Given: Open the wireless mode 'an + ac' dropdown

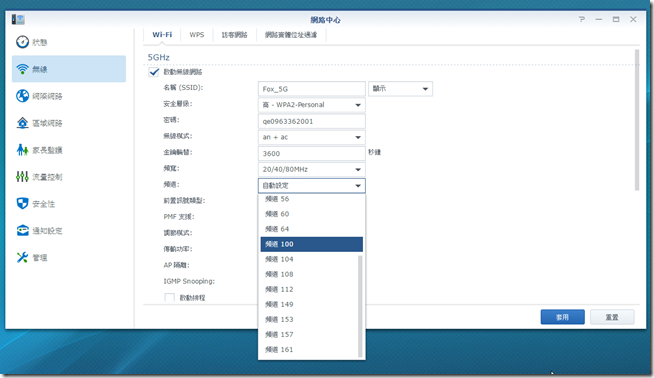Looking at the screenshot, I should tap(312, 137).
